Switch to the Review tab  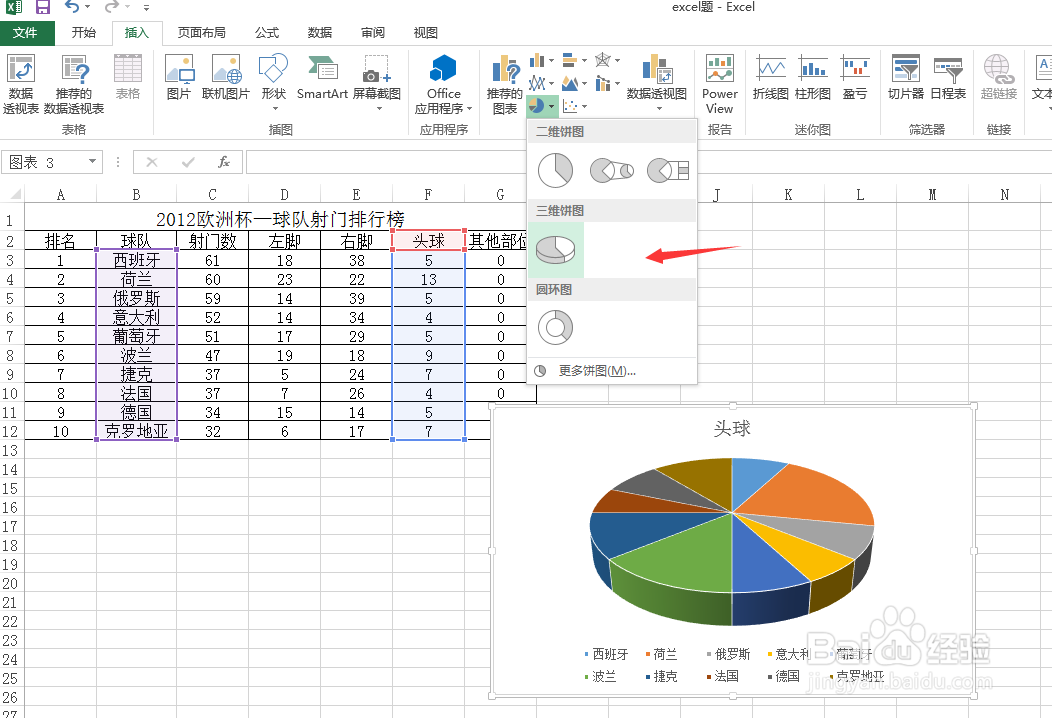(x=372, y=33)
